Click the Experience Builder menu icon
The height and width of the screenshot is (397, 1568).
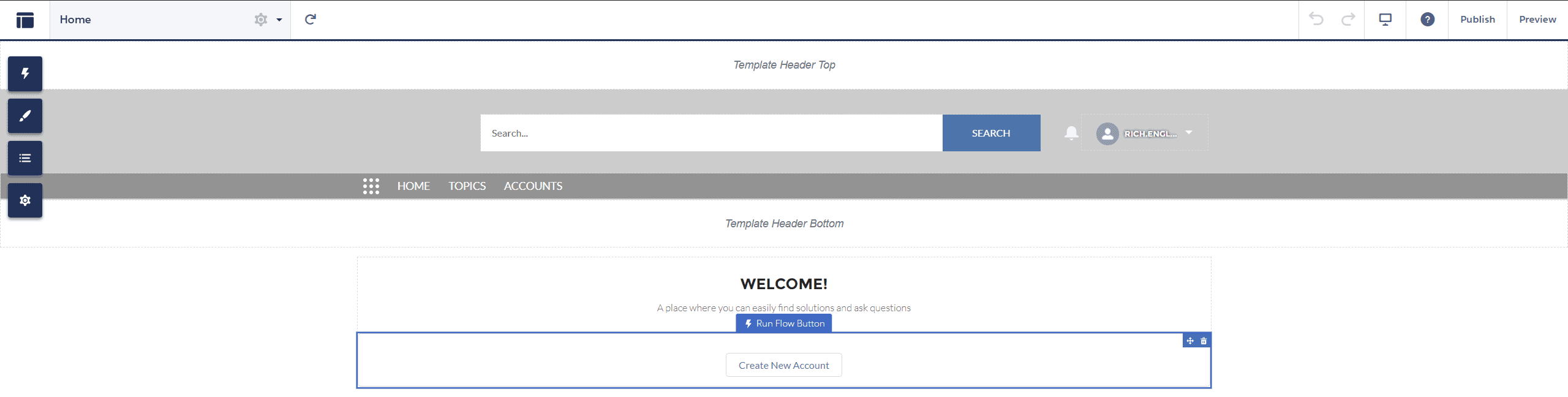click(x=25, y=20)
